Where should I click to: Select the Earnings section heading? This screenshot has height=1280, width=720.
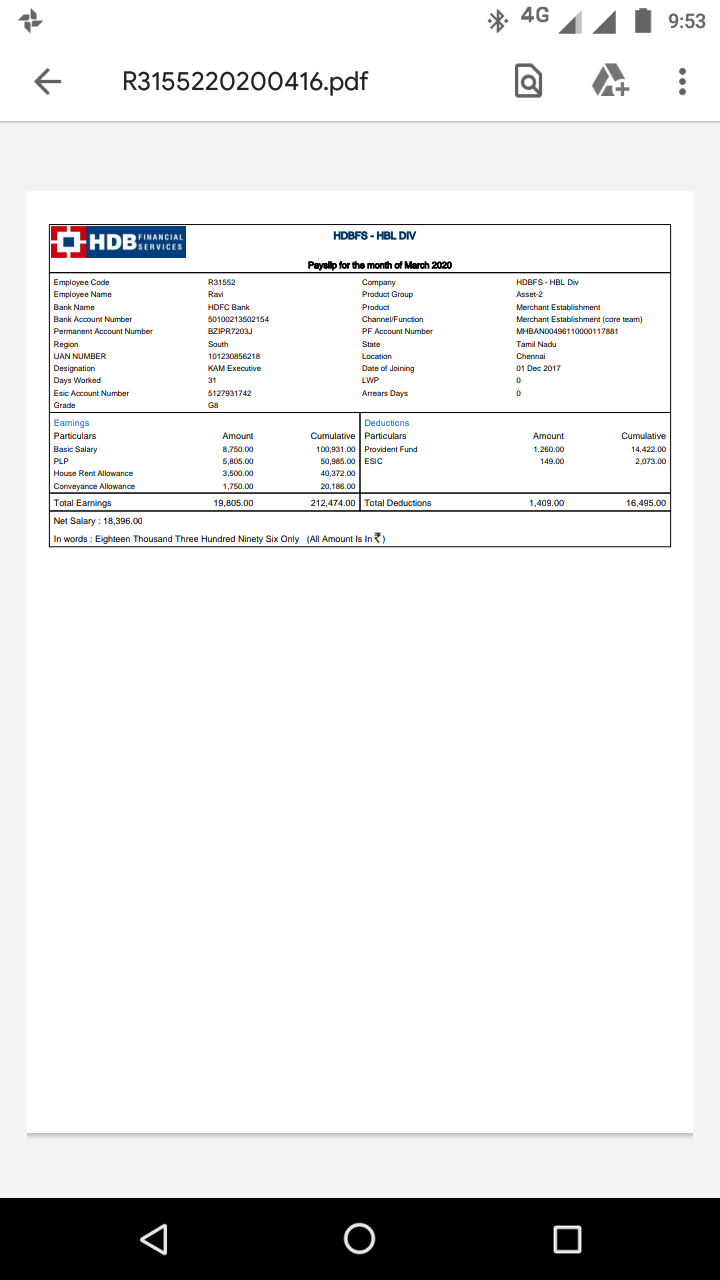point(71,423)
